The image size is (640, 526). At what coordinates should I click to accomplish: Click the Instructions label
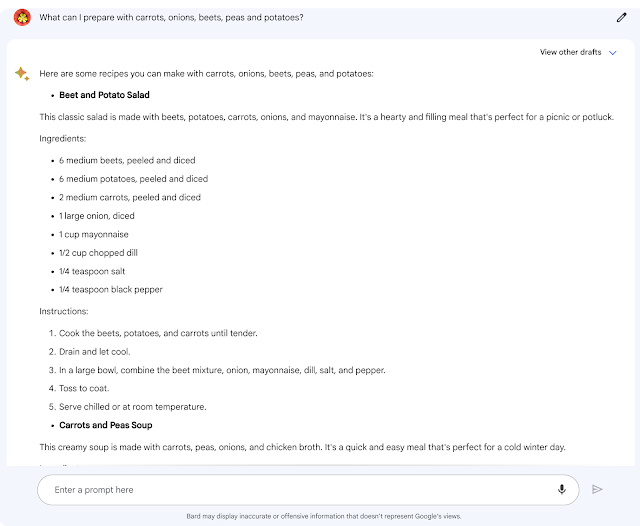point(64,311)
